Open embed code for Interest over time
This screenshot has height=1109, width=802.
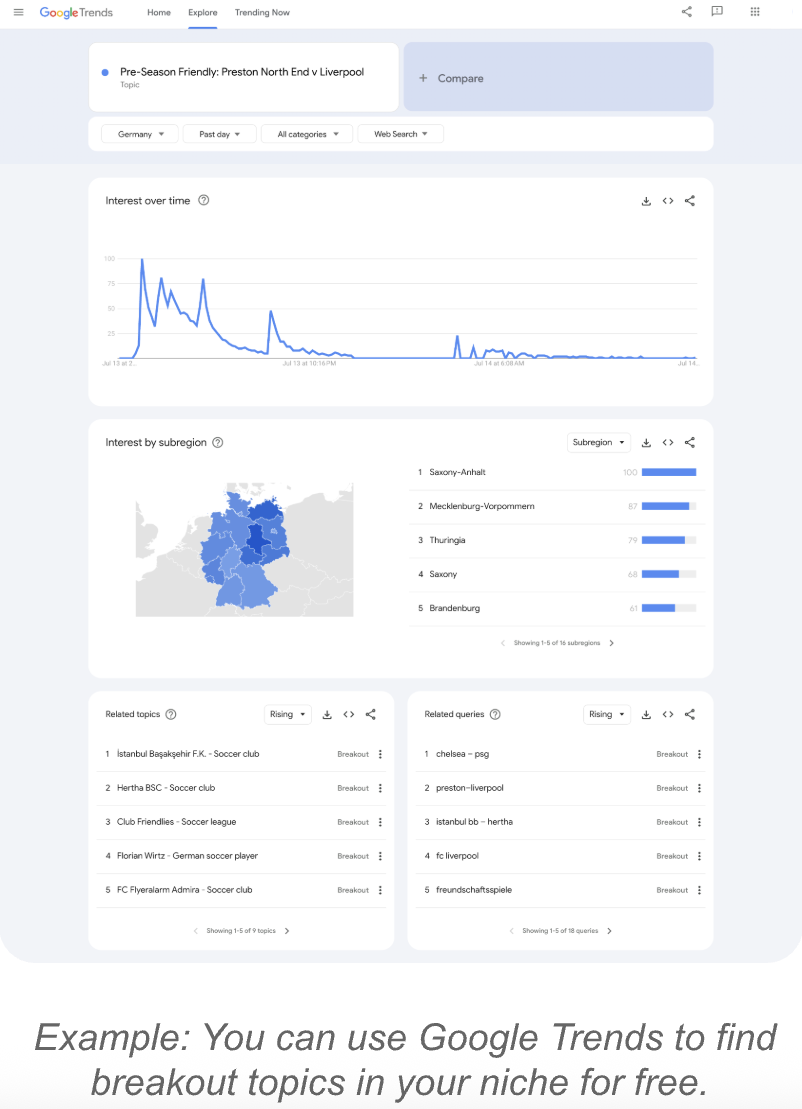668,201
